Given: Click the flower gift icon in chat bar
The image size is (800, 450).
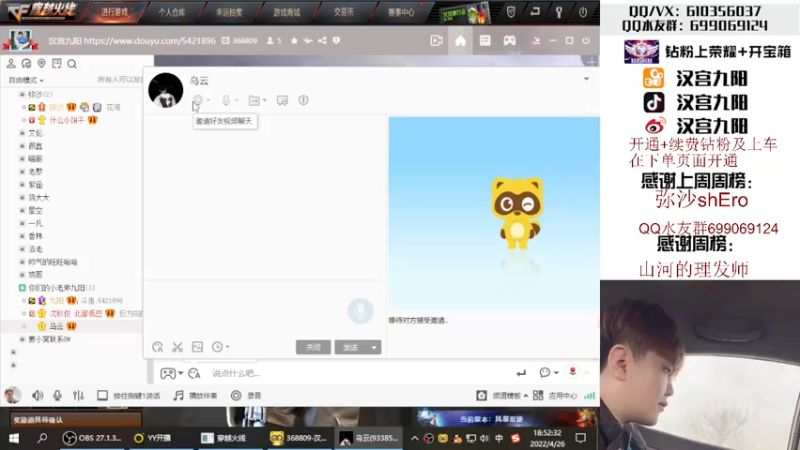Looking at the screenshot, I should point(572,372).
